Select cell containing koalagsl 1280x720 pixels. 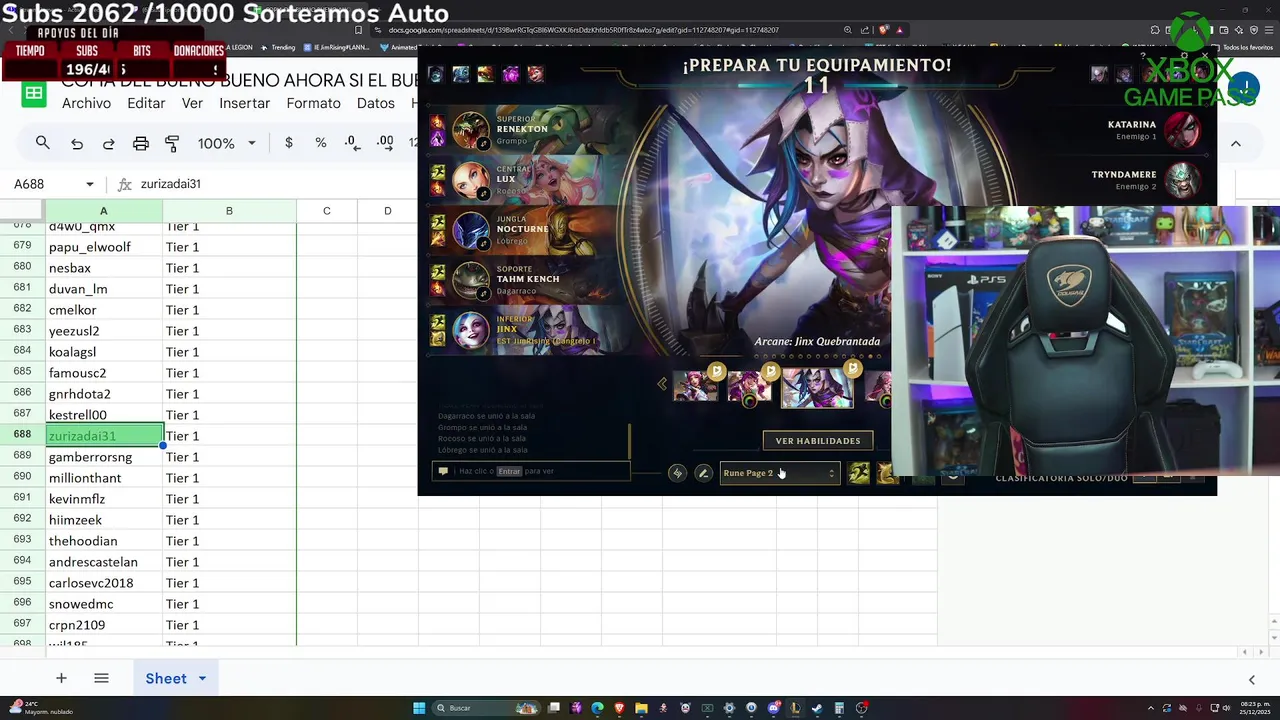click(104, 352)
